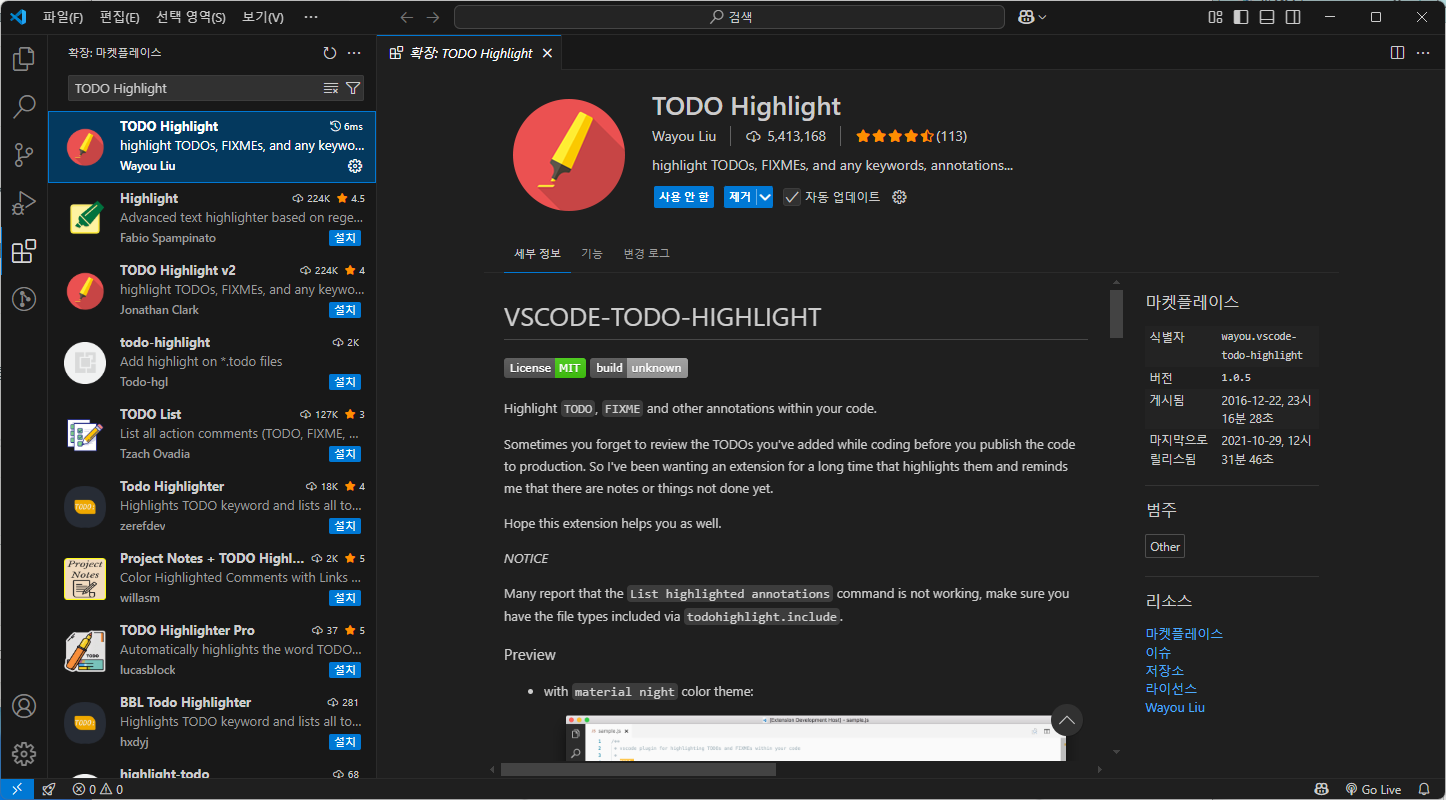Select the BBL Todo Highlighter extension
The width and height of the screenshot is (1446, 800).
pos(212,722)
